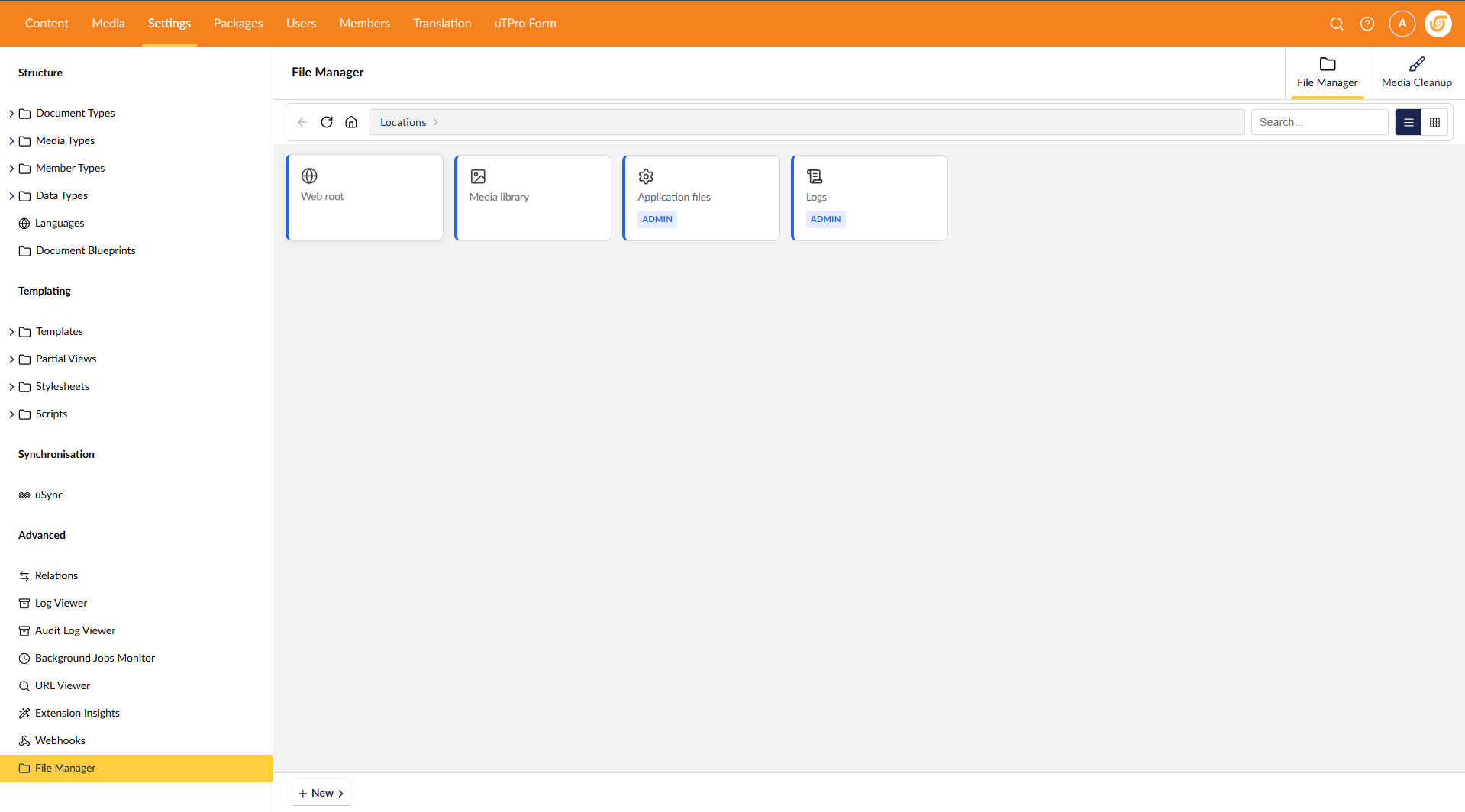
Task: Select Document Blueprints in the sidebar
Action: tap(86, 250)
